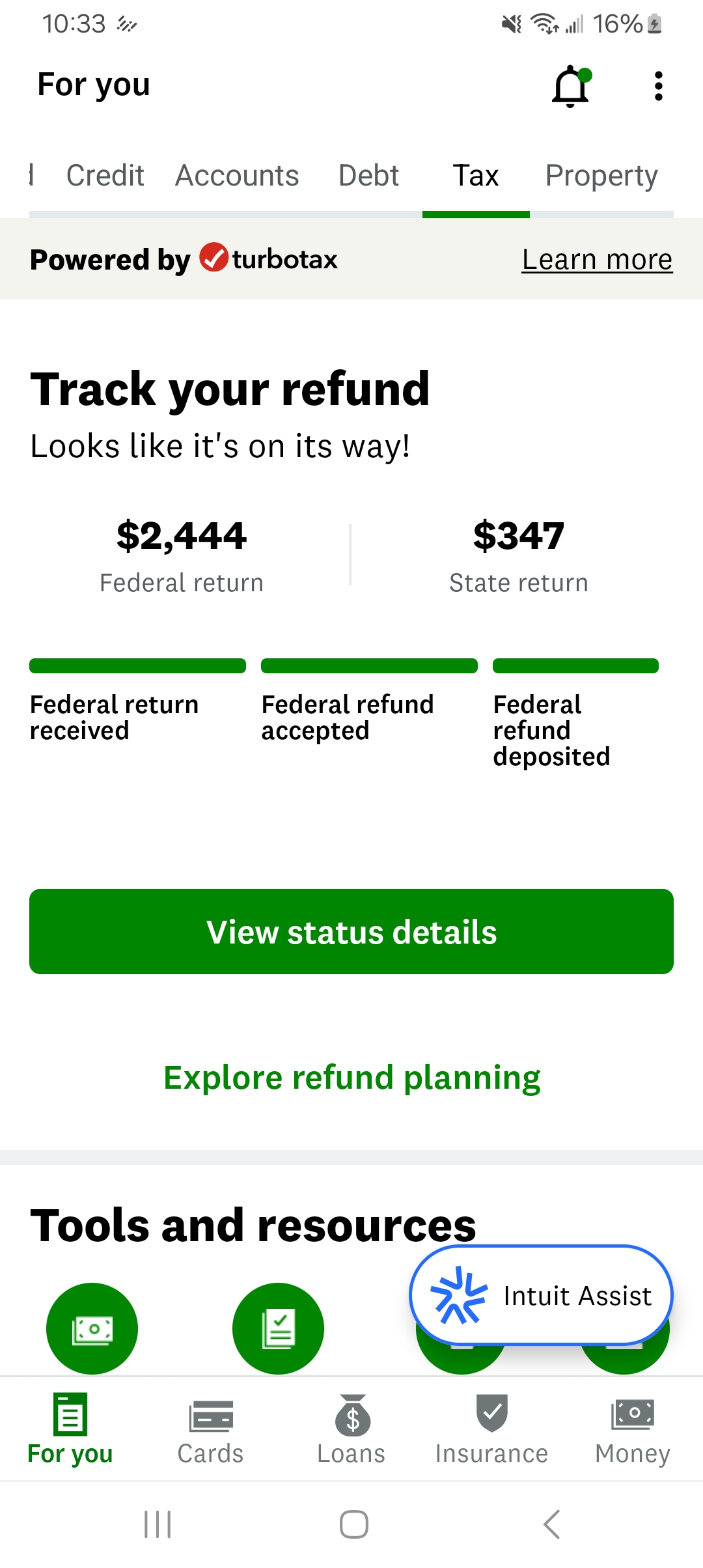Select the checklist document icon in Tools
703x1568 pixels.
click(x=278, y=1329)
